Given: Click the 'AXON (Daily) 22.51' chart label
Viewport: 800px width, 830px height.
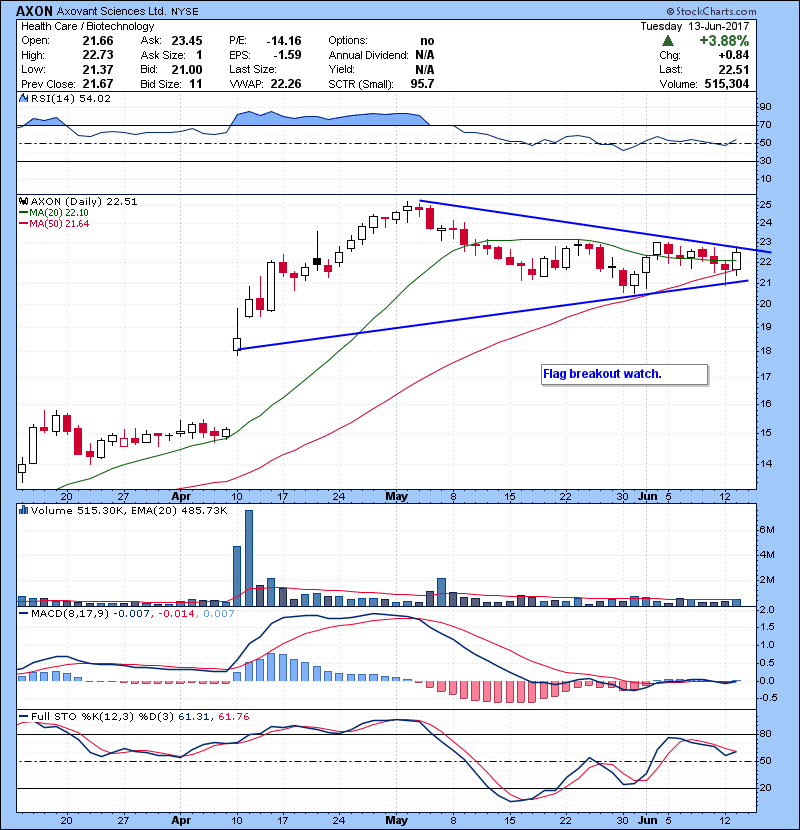Looking at the screenshot, I should (x=84, y=201).
